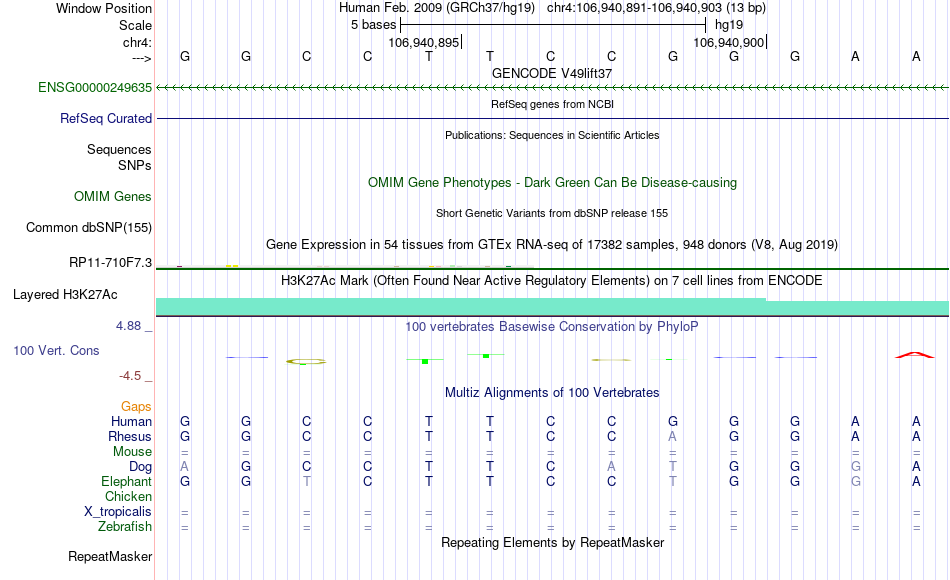
Task: Click the -4.5 PhyloP lower scale value
Action: (130, 376)
